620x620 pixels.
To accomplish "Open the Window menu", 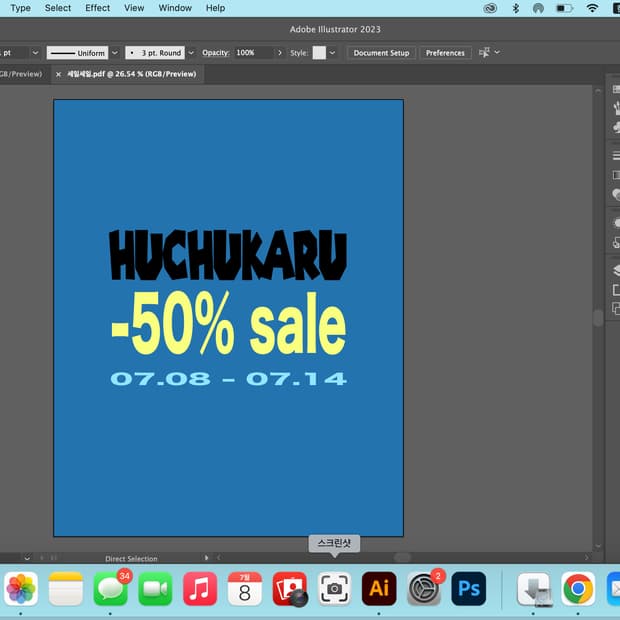I will click(175, 8).
